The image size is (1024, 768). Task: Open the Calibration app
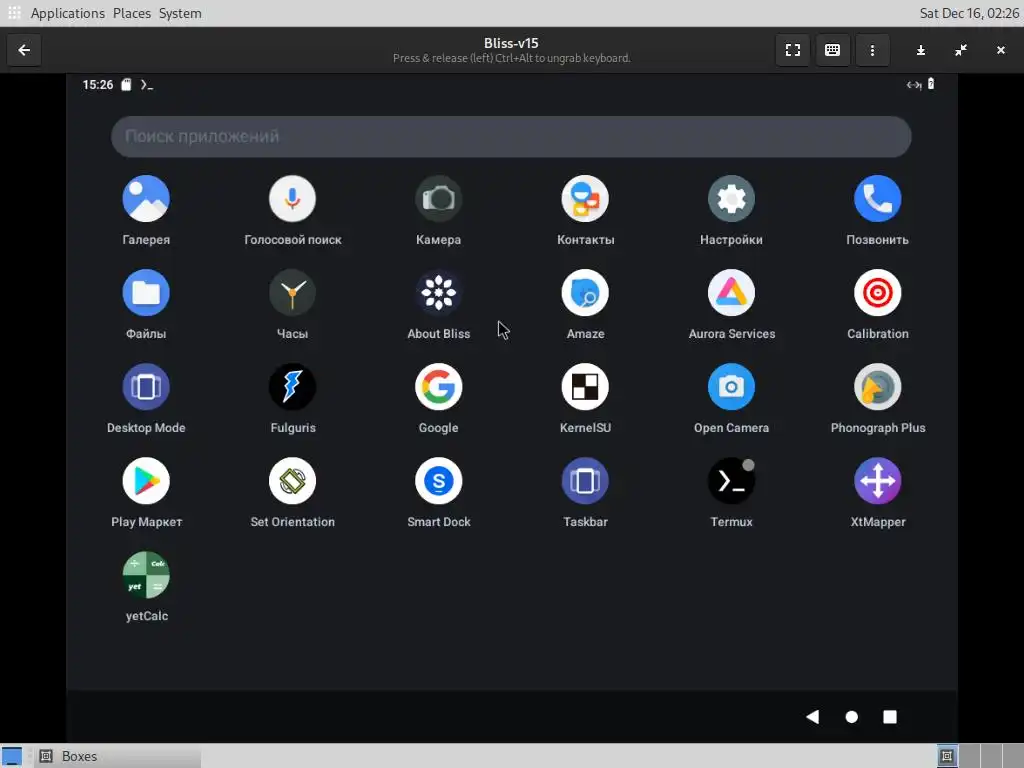pos(878,293)
